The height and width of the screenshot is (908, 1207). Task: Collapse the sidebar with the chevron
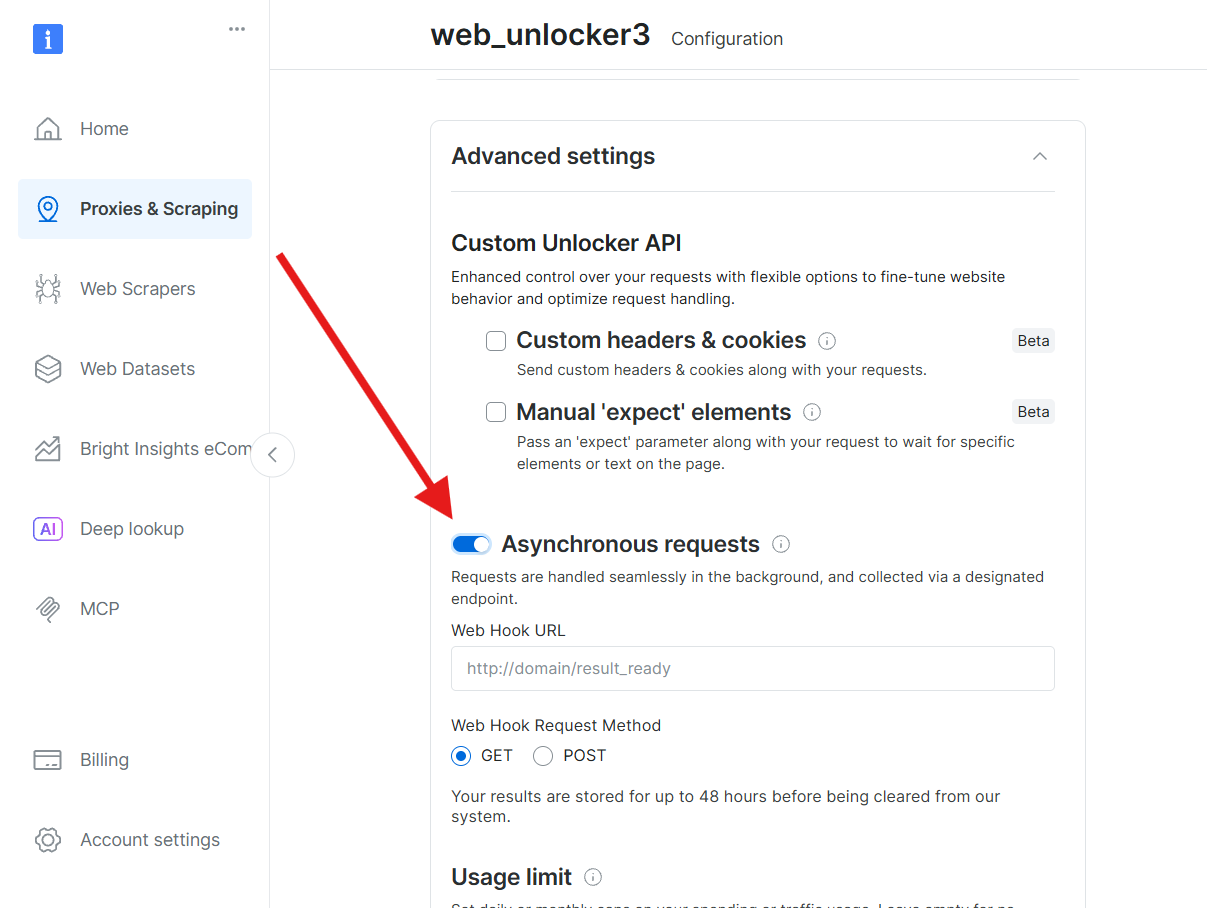[272, 455]
